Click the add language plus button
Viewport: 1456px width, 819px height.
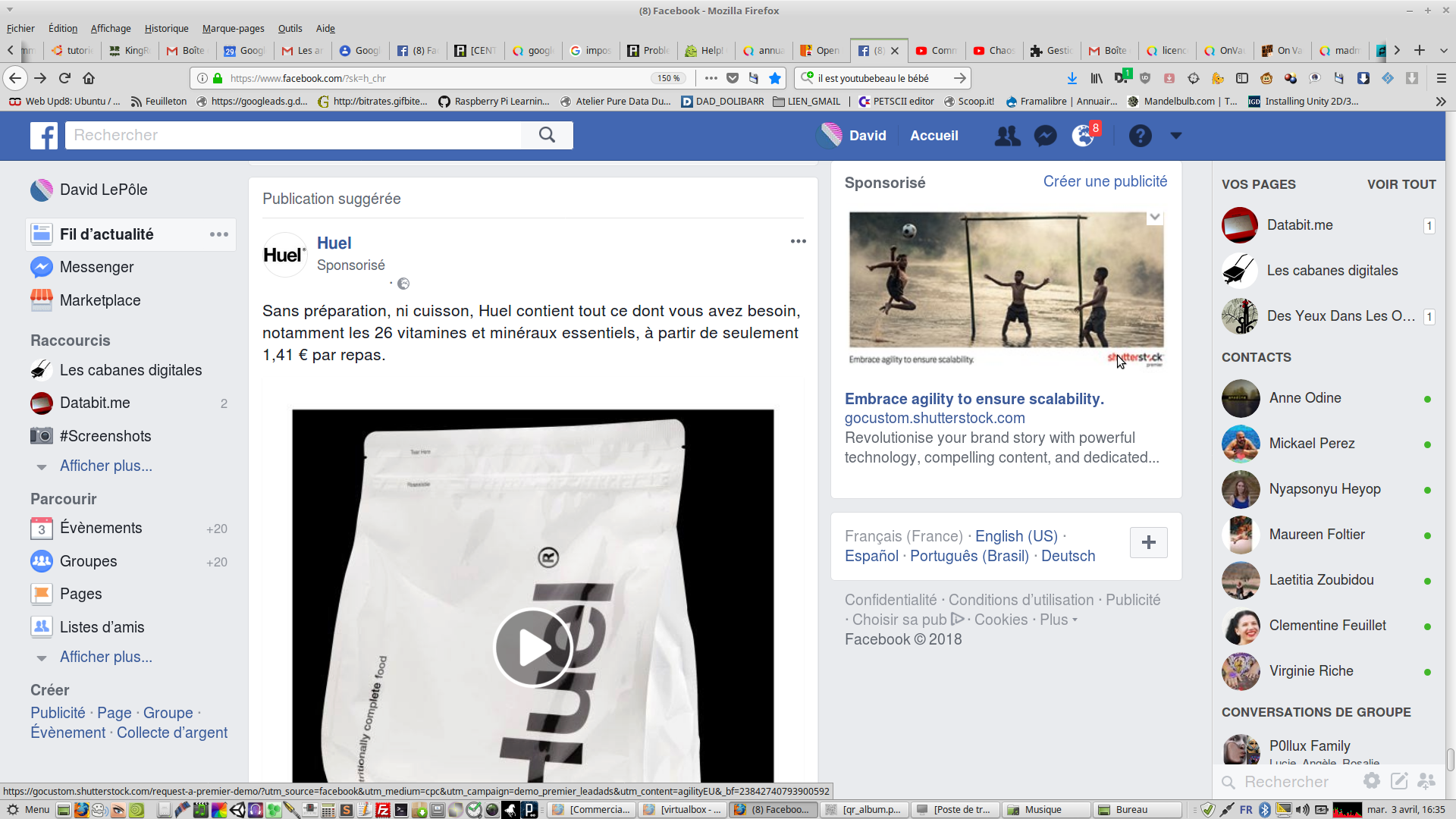1148,542
